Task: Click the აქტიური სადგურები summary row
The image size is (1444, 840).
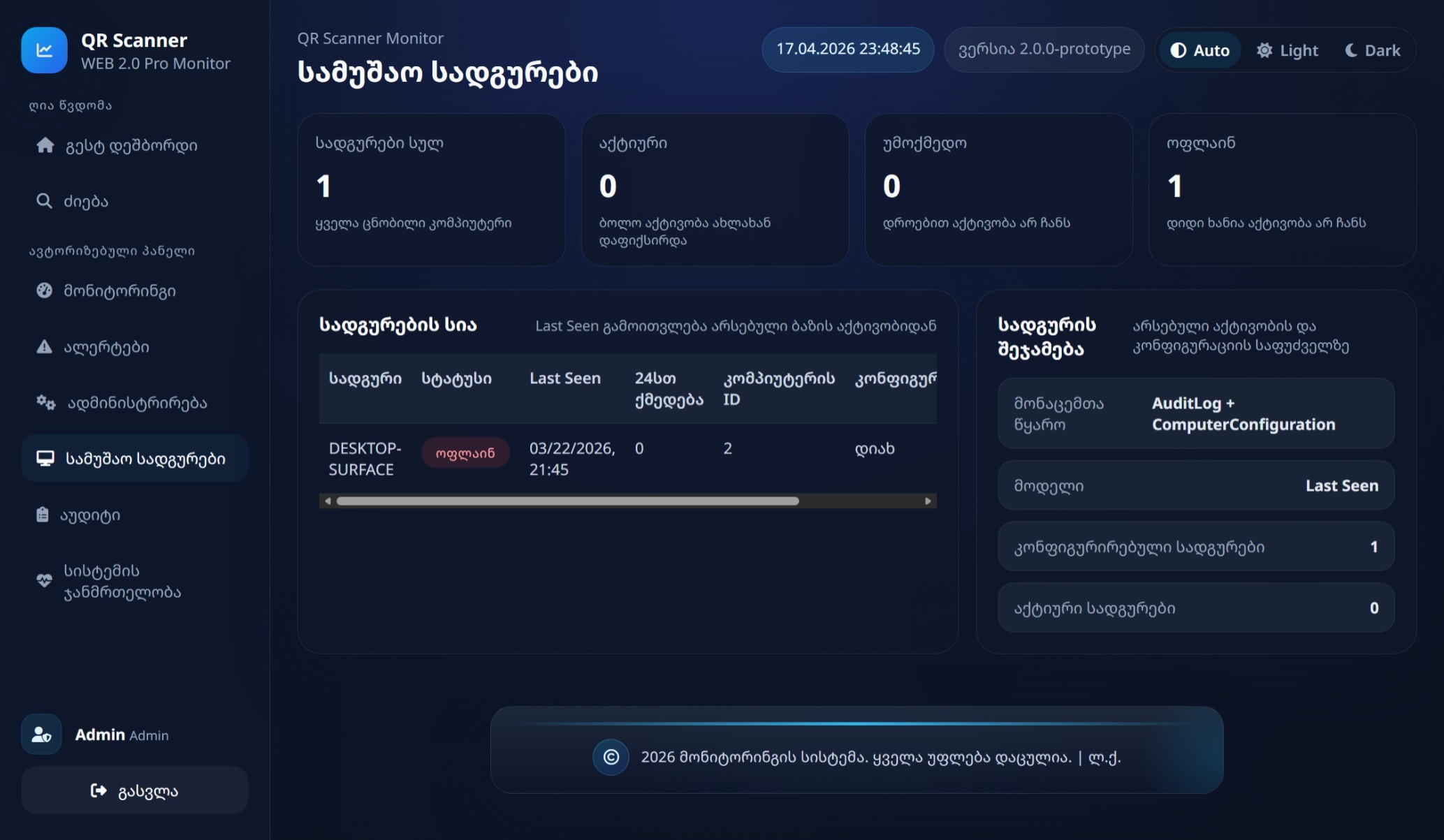Action: click(1196, 608)
